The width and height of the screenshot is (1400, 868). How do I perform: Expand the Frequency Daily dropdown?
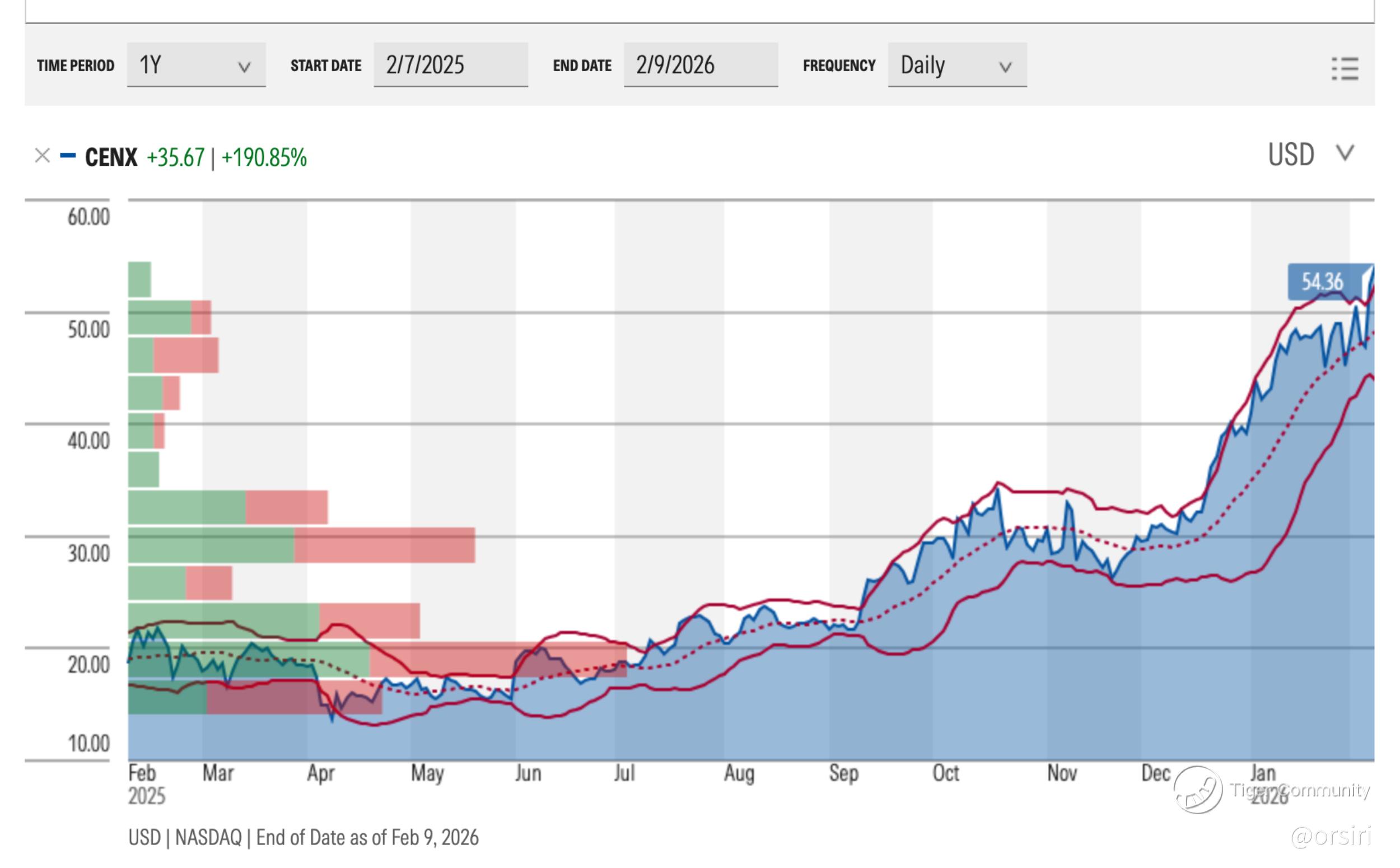956,65
